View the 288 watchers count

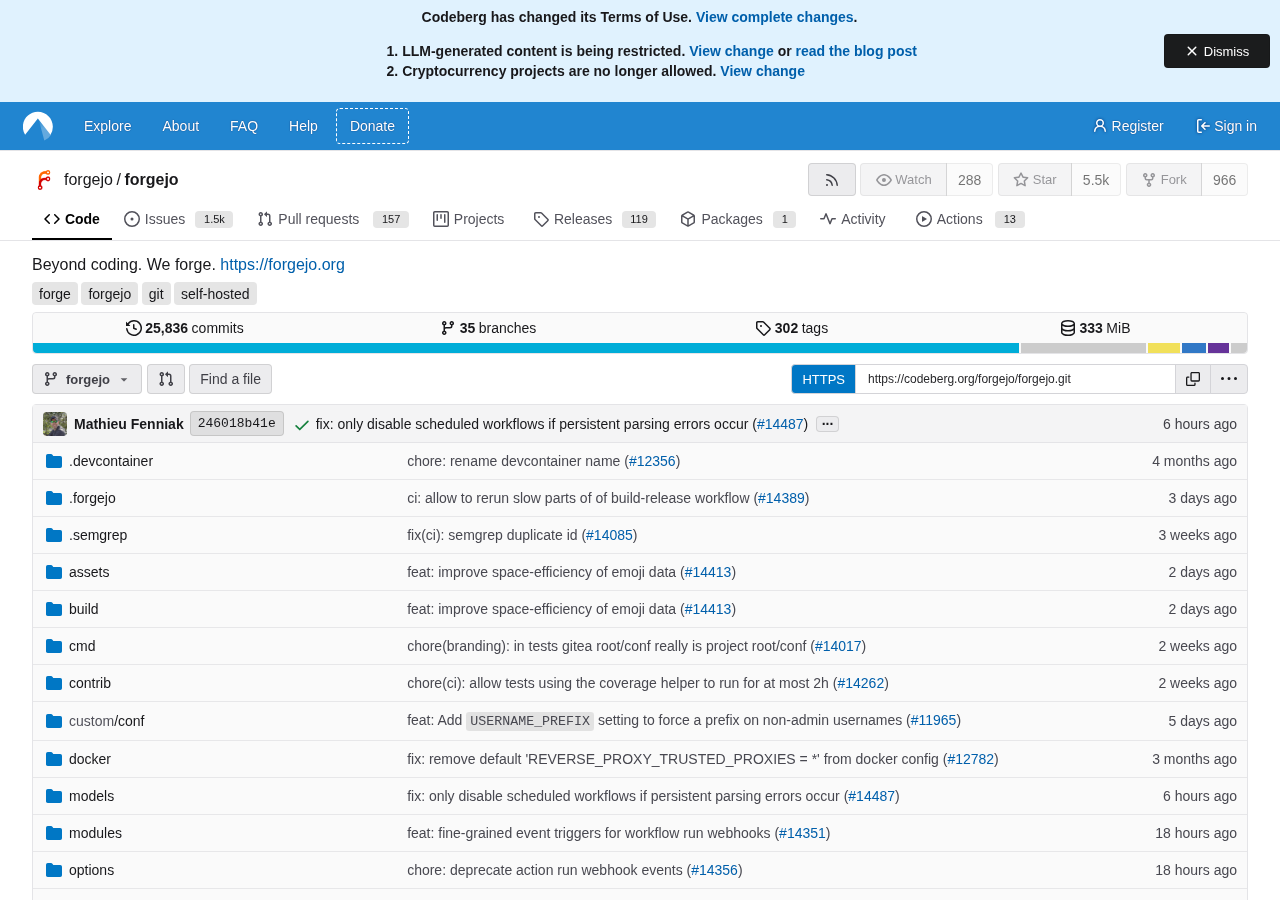pyautogui.click(x=969, y=180)
